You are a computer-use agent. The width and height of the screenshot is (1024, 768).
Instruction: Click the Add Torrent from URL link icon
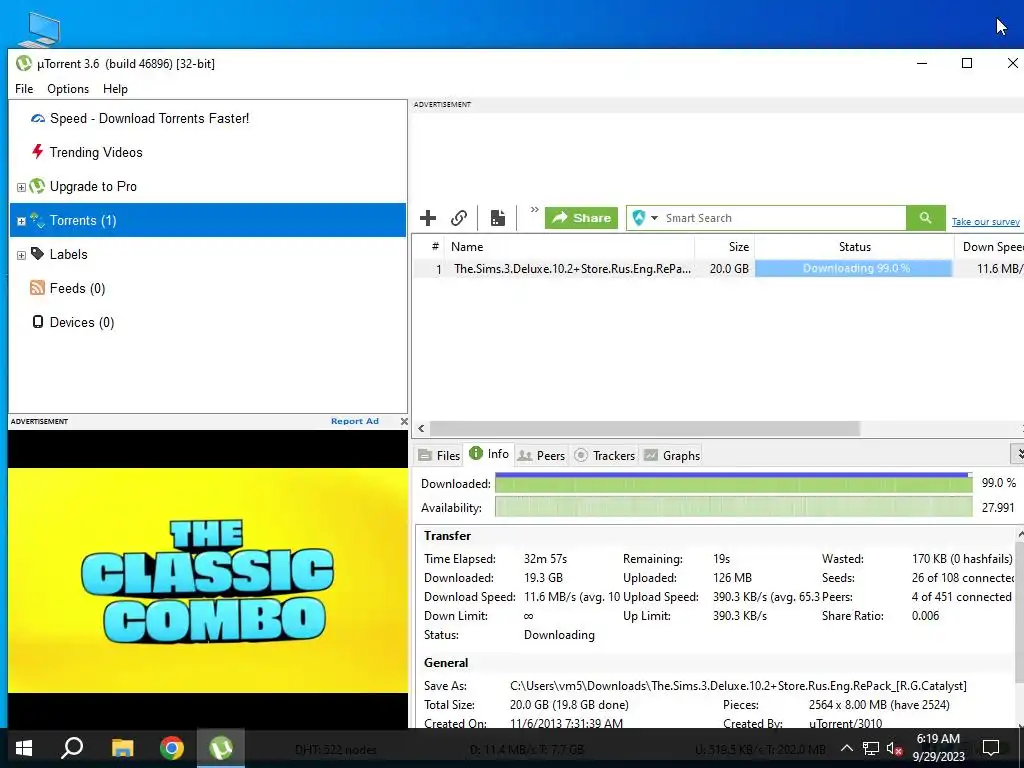(459, 218)
